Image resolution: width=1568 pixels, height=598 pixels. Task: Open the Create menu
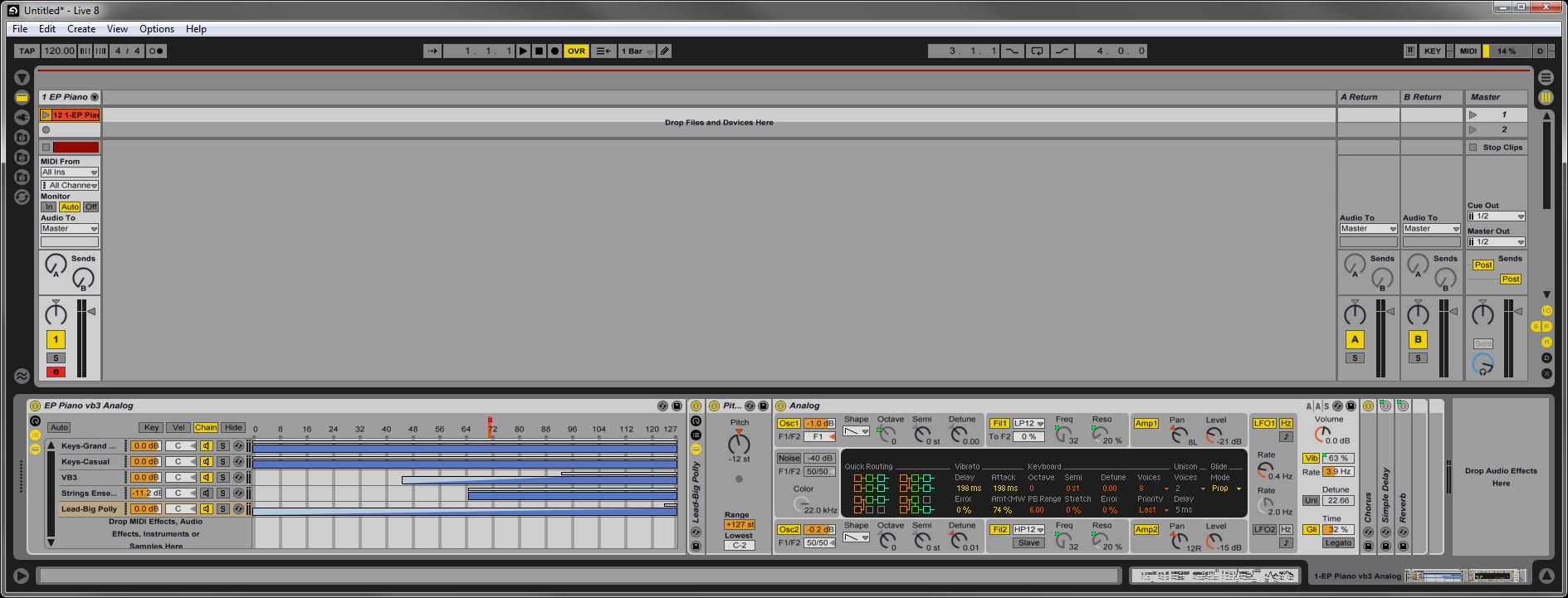point(81,29)
